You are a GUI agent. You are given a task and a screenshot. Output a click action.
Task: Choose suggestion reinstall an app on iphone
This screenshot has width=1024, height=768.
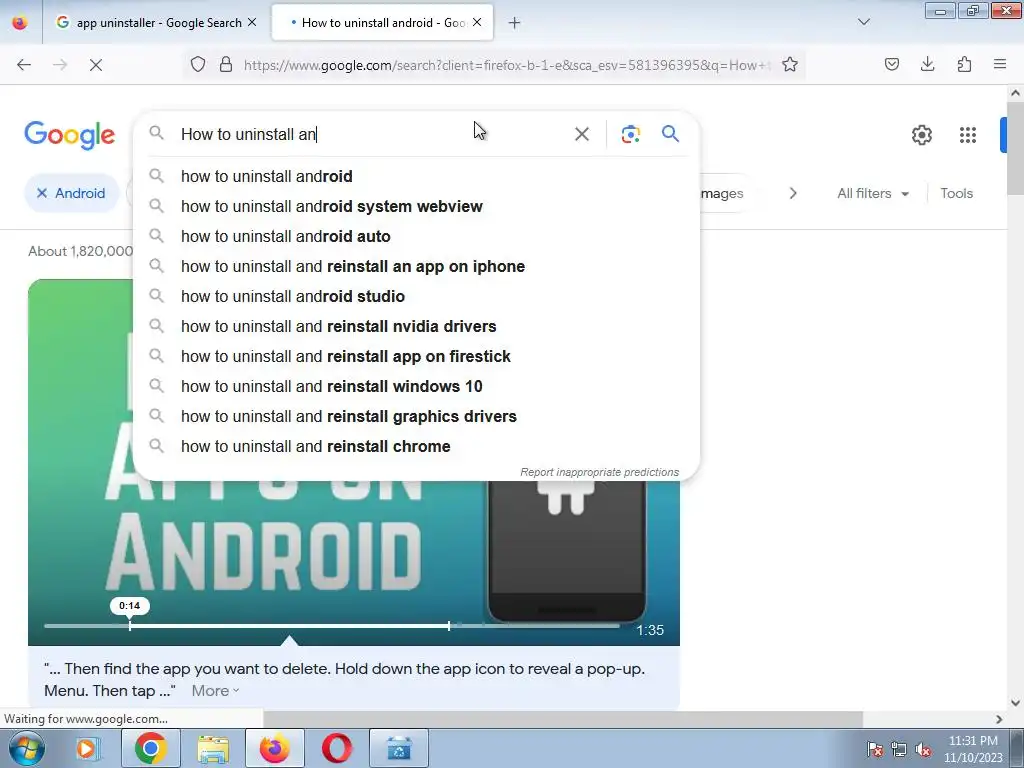[x=416, y=266]
